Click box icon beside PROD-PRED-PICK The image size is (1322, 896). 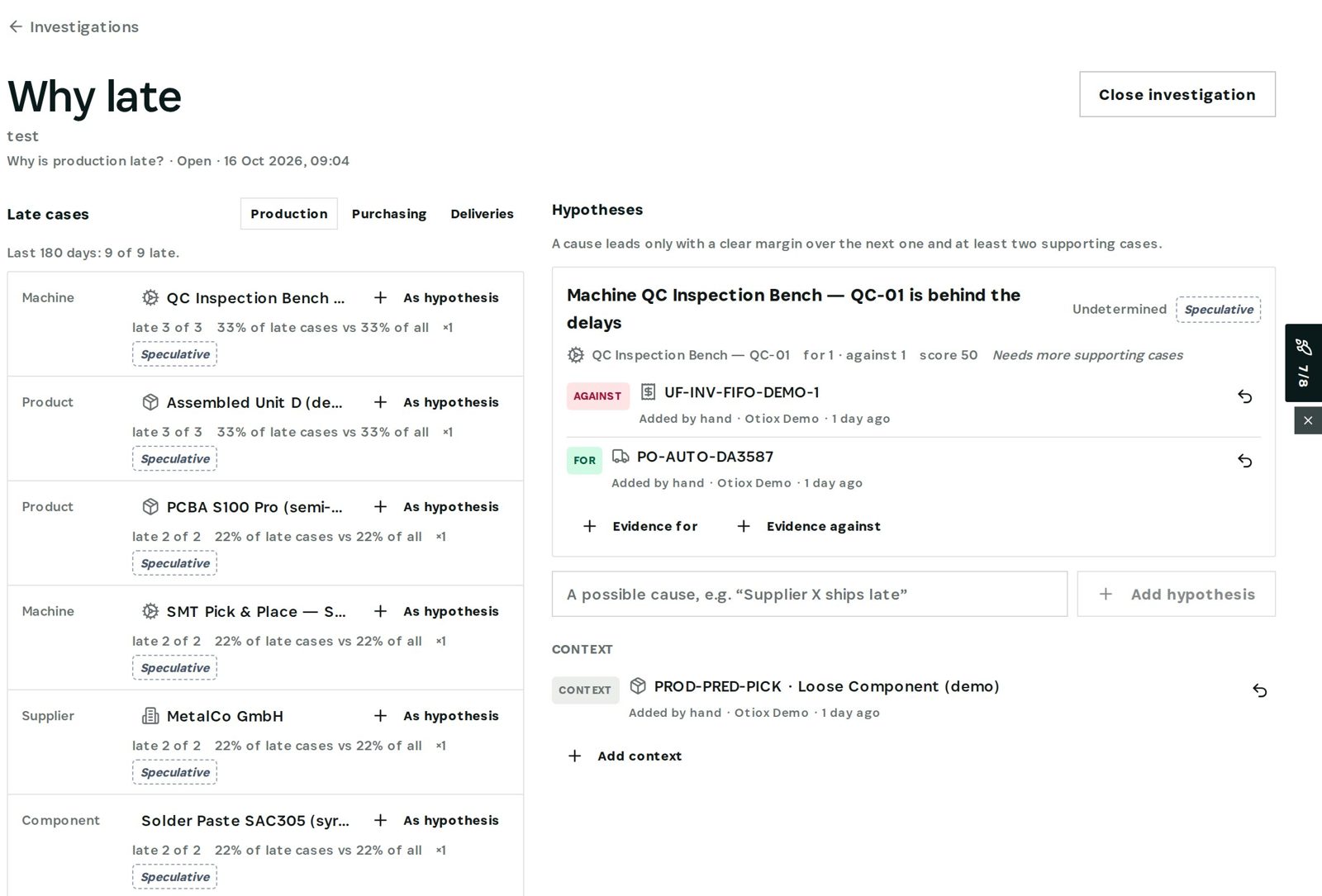[x=638, y=685]
